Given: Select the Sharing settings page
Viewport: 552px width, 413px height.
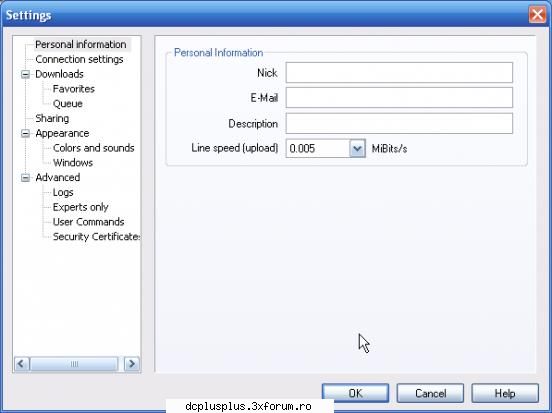Looking at the screenshot, I should point(52,118).
